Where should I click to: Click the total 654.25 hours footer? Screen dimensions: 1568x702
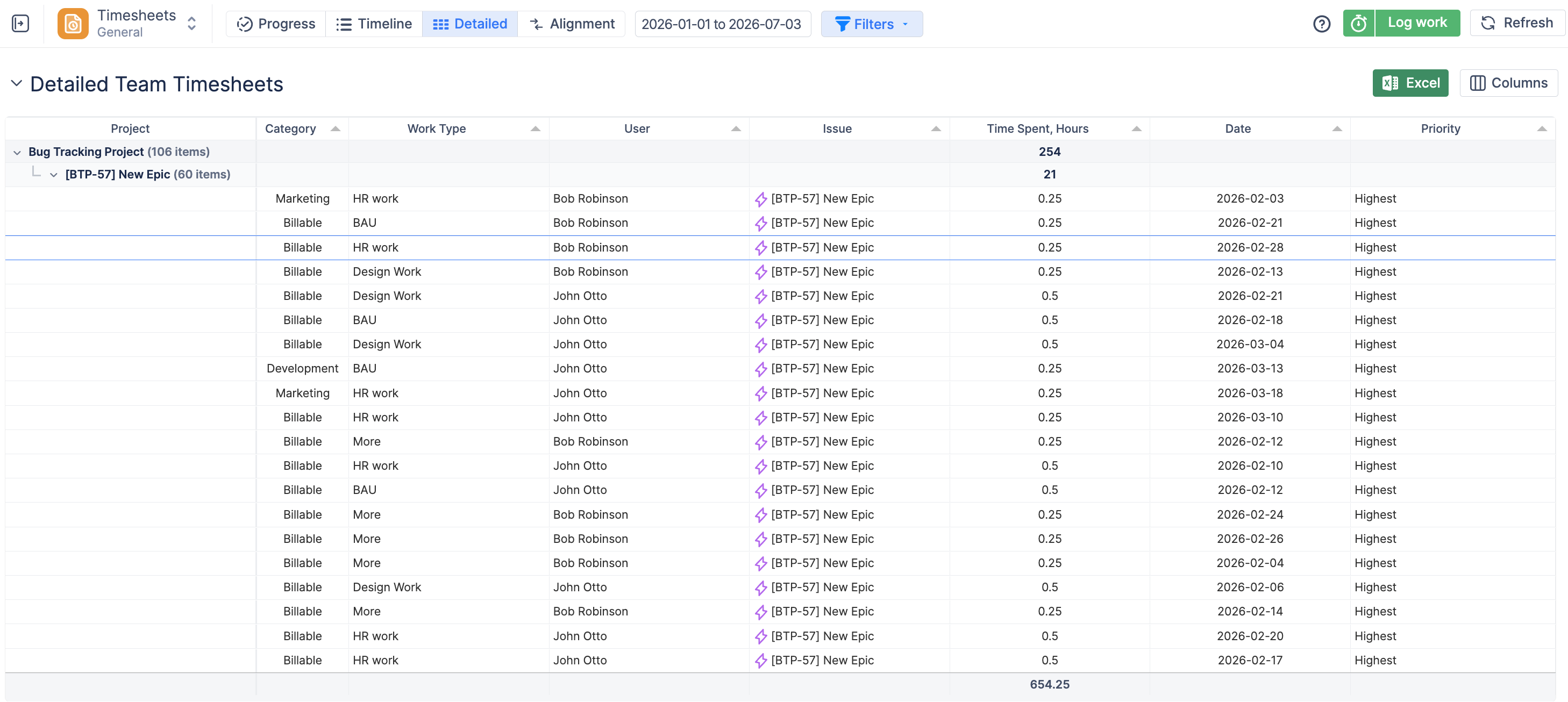tap(1050, 684)
